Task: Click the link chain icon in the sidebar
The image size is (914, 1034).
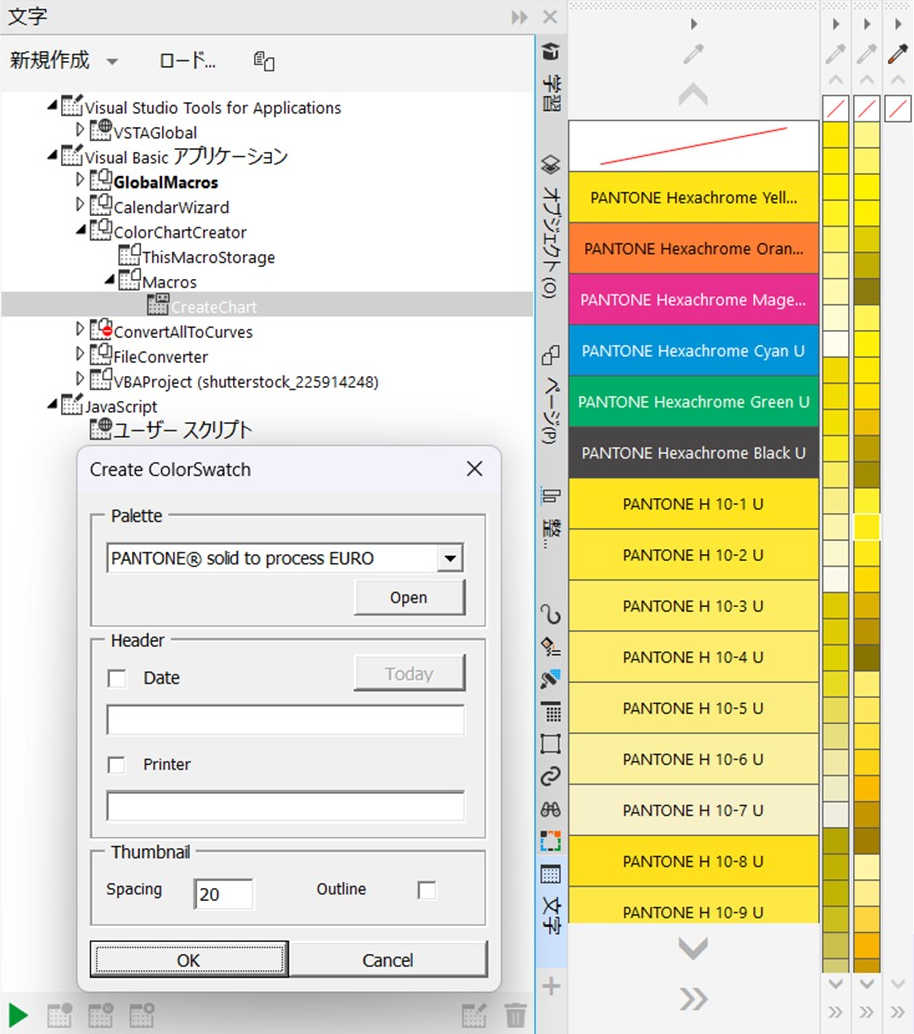Action: pos(551,776)
